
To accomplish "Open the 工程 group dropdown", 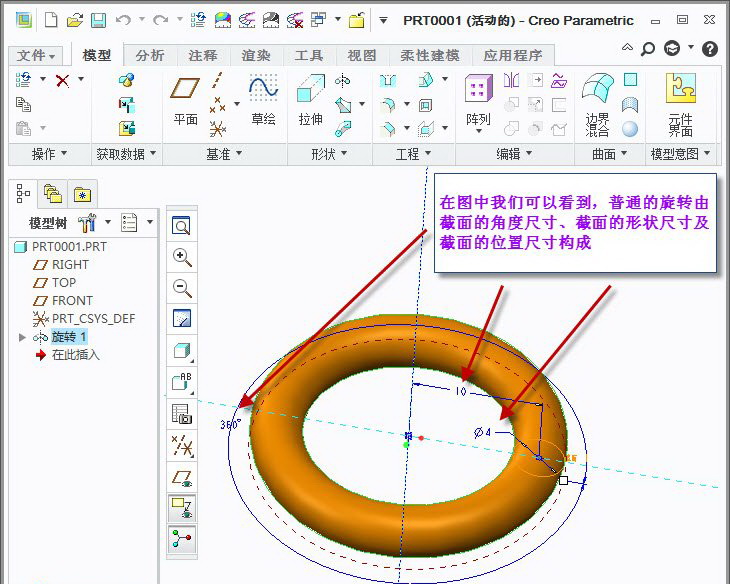I will [413, 154].
